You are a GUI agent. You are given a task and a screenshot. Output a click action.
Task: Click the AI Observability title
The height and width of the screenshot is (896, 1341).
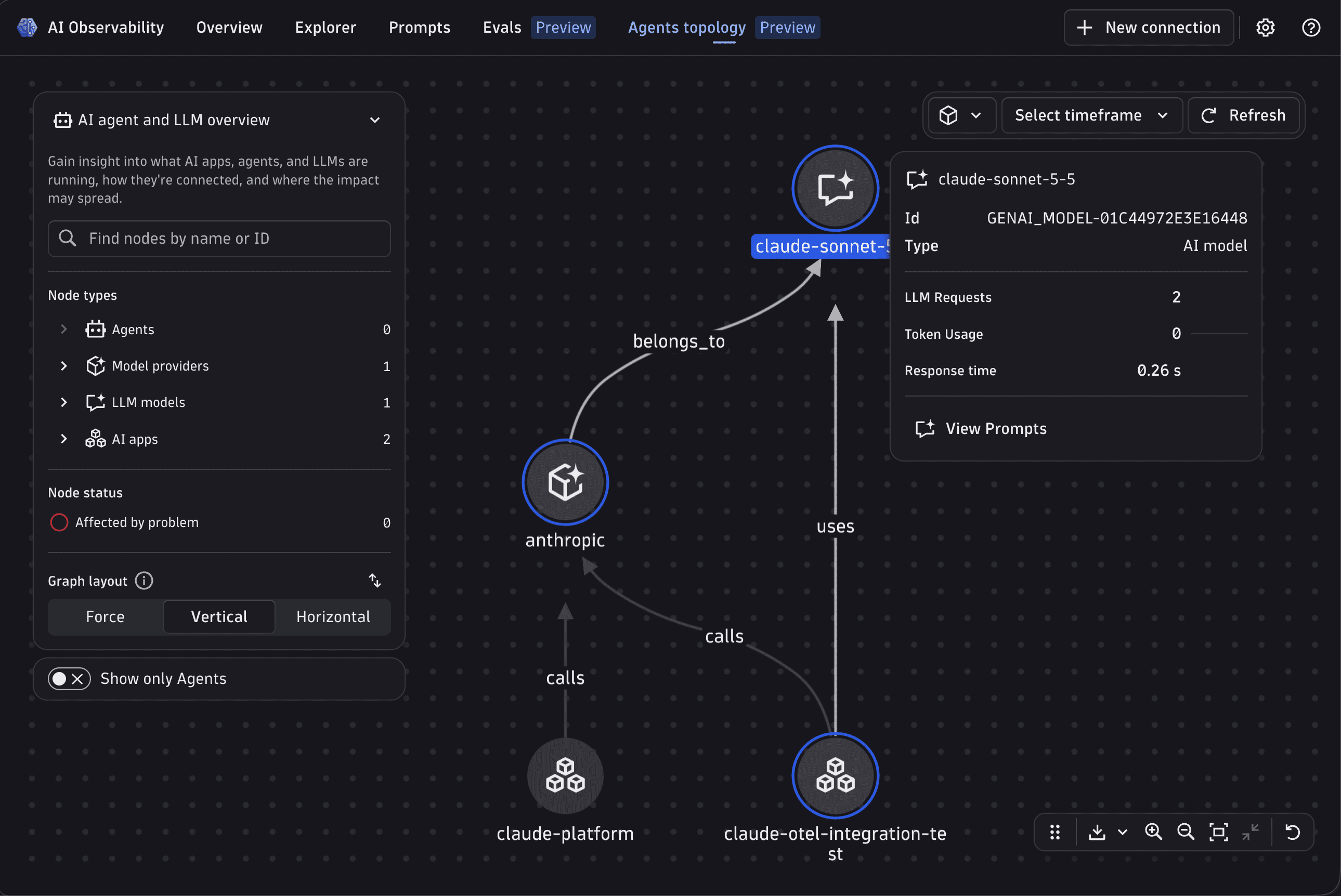[106, 28]
